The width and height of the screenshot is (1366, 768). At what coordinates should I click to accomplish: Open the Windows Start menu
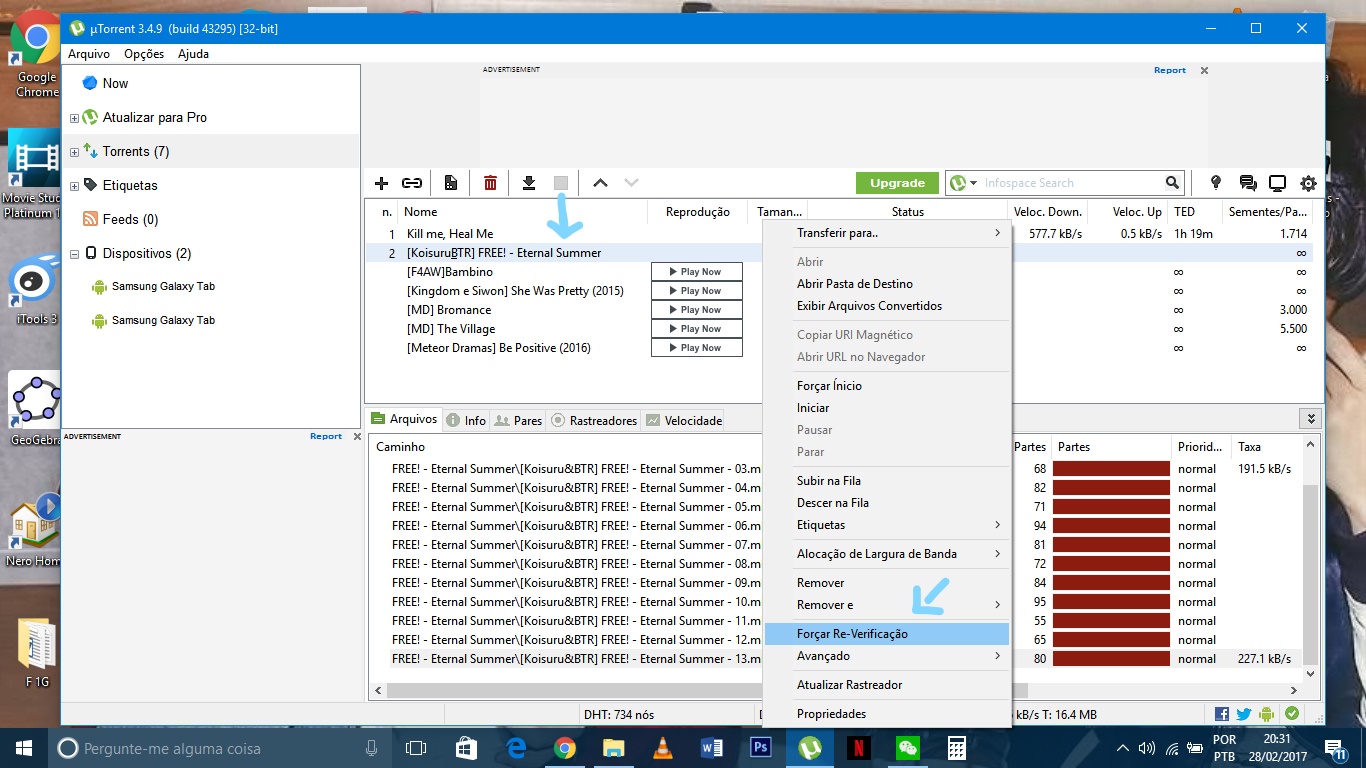click(24, 747)
